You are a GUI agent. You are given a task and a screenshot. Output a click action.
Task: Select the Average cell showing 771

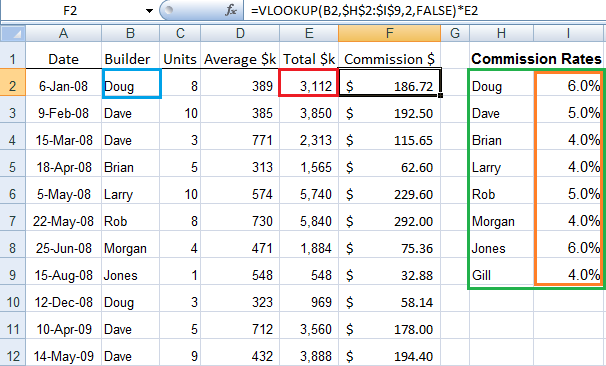240,136
